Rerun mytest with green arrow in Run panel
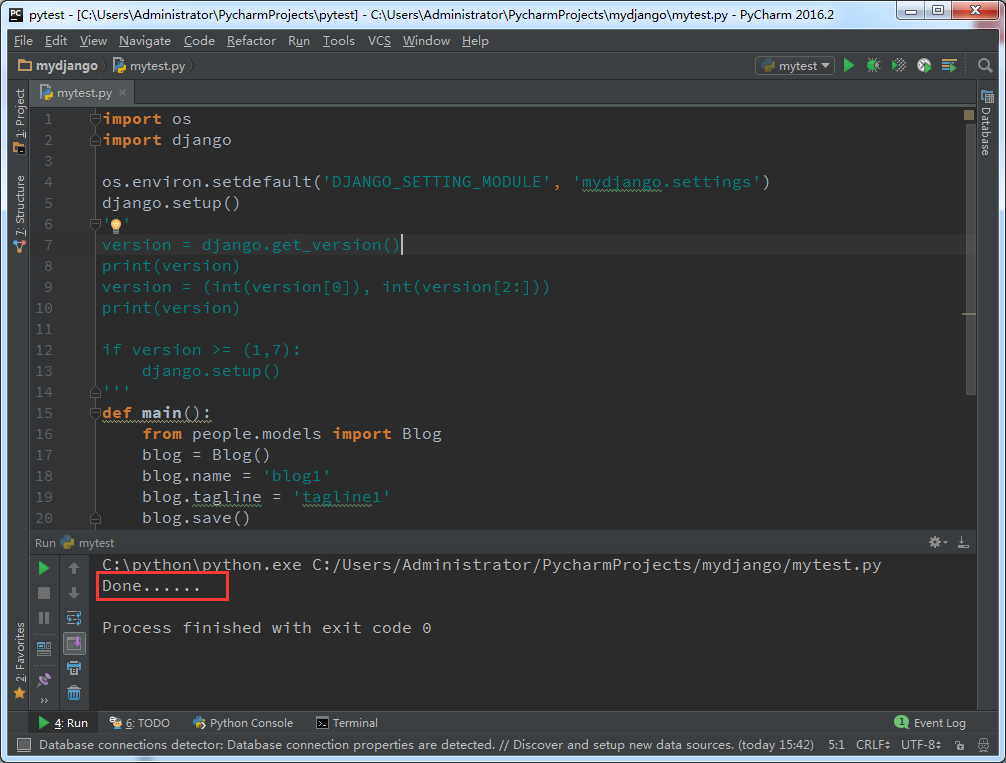Screen dimensions: 1006x763 (x=44, y=568)
